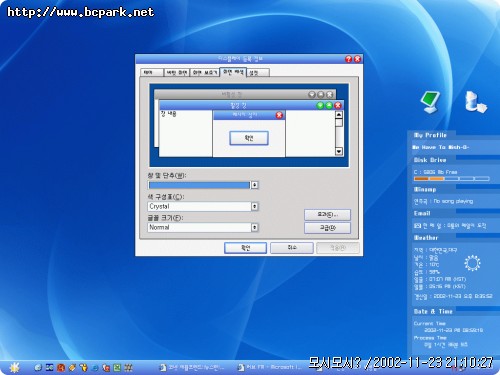Click the 확인 button inside the preview
This screenshot has width=500, height=375.
coord(249,138)
